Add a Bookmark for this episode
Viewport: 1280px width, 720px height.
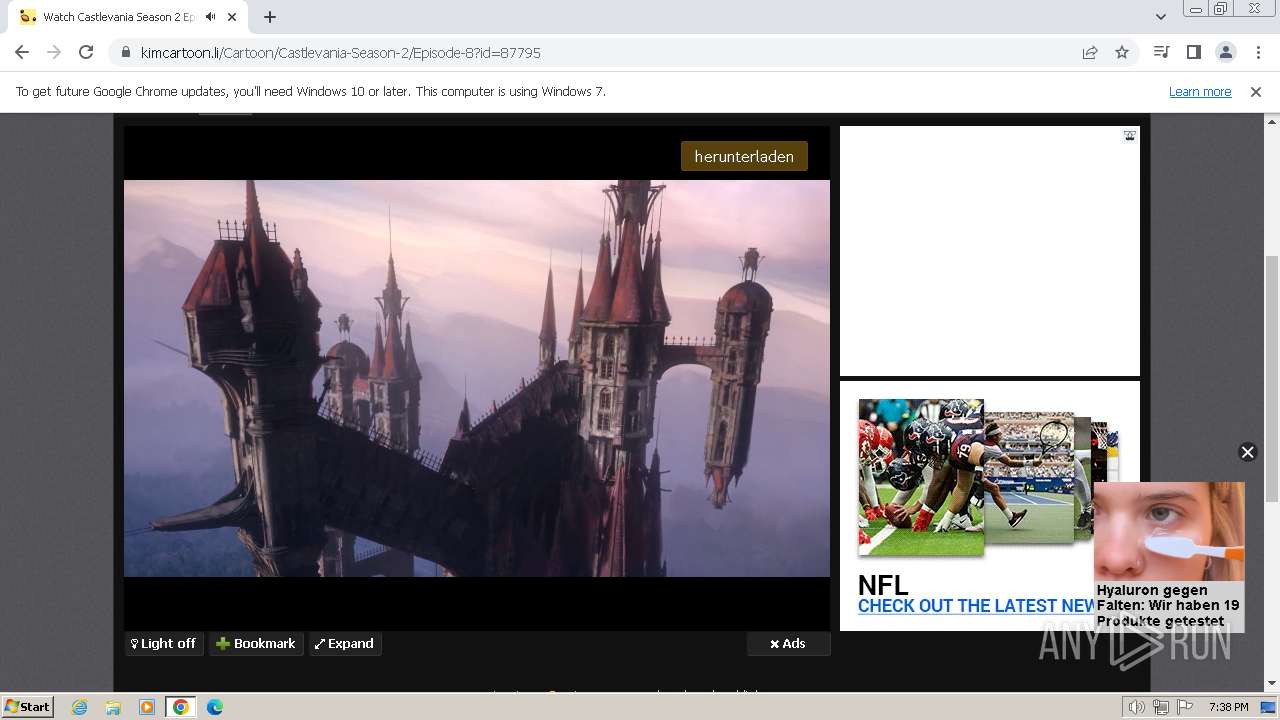[x=256, y=643]
